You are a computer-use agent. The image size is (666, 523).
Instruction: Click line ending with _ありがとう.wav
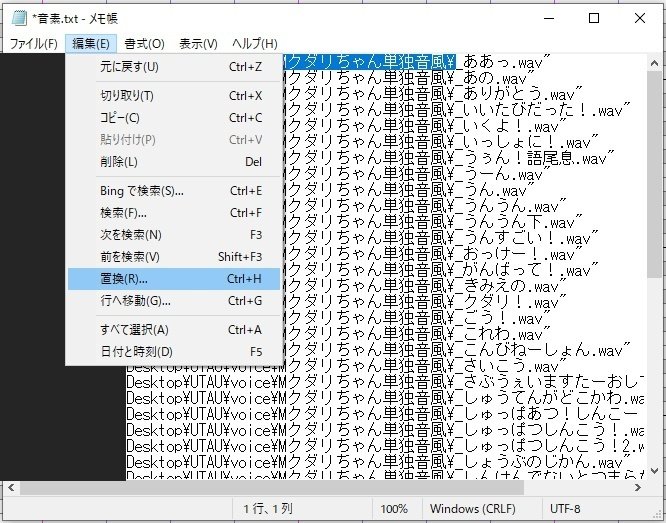tap(434, 94)
